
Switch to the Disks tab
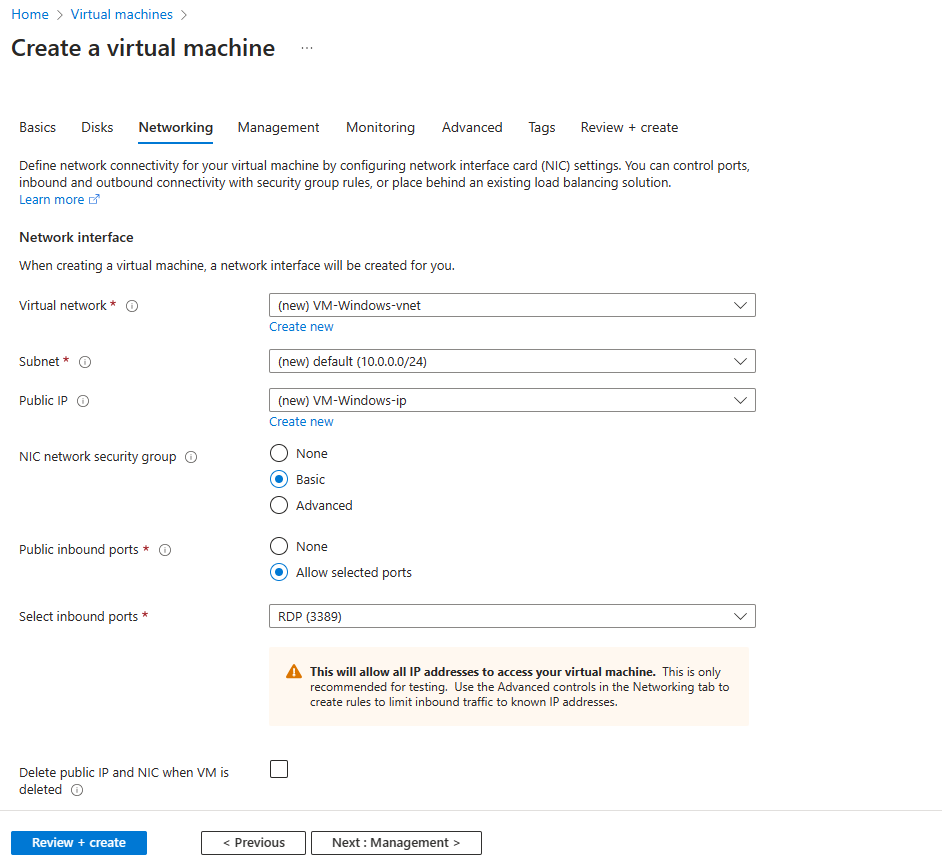pyautogui.click(x=97, y=127)
